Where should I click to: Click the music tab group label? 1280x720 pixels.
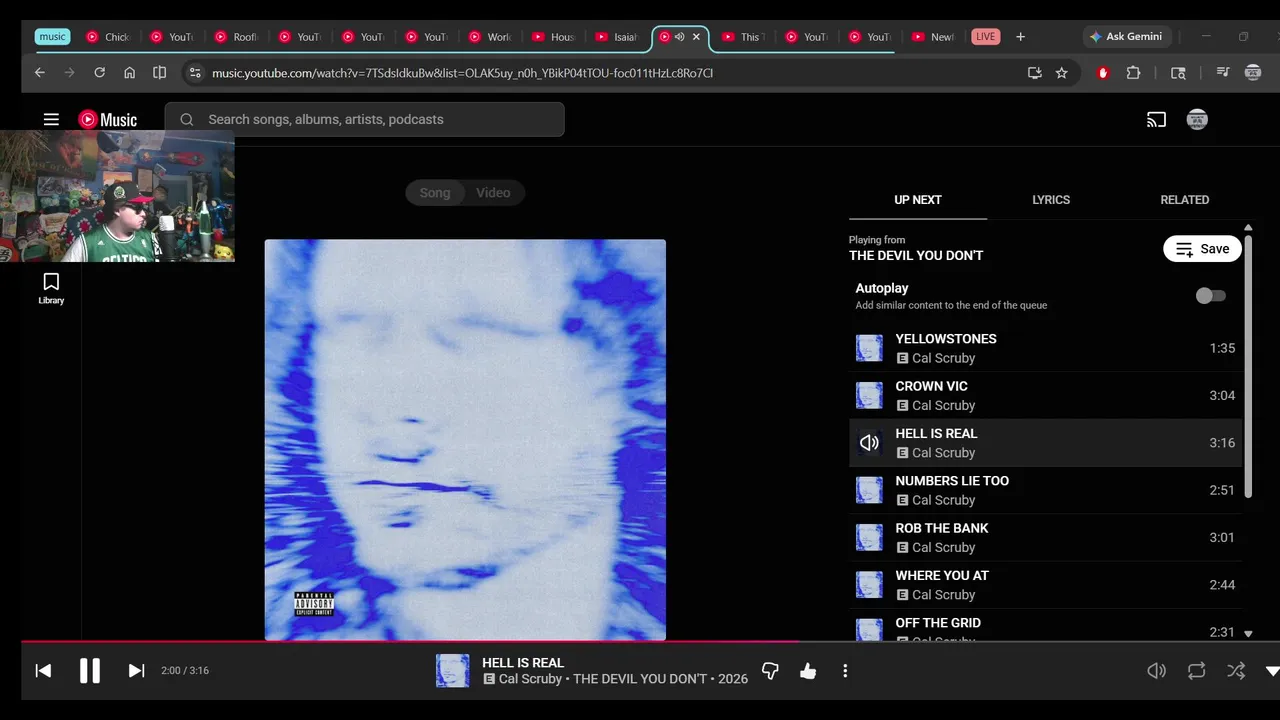pos(52,37)
